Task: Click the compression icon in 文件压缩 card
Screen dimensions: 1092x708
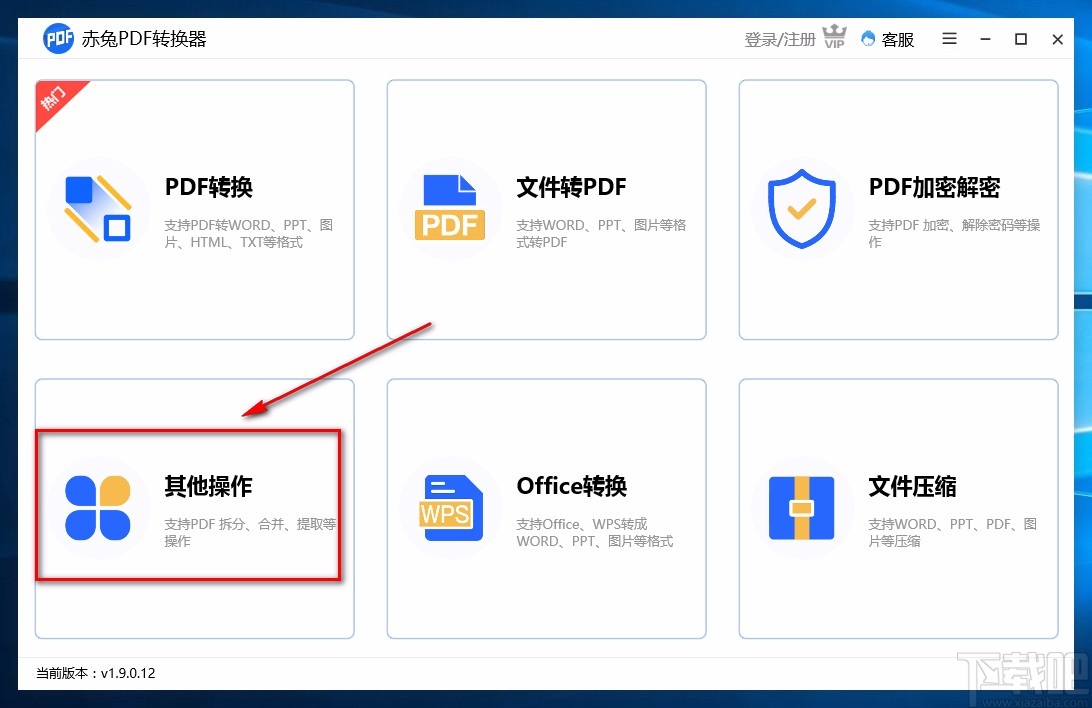Action: (802, 507)
